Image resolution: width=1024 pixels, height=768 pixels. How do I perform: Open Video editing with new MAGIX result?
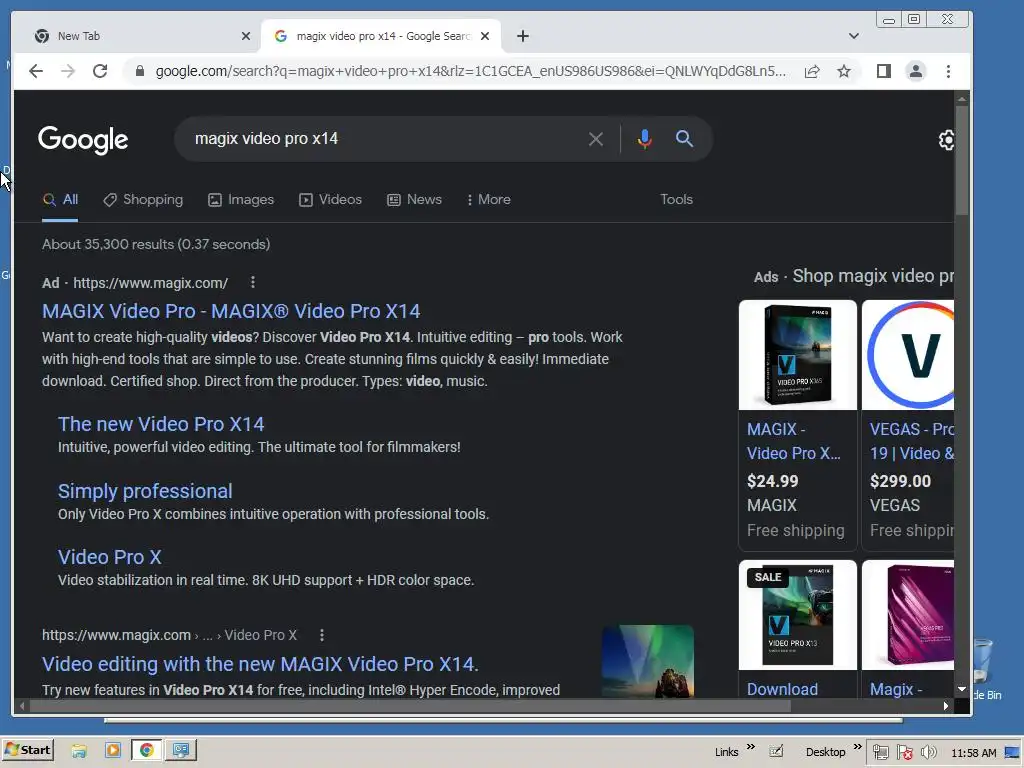(x=260, y=664)
